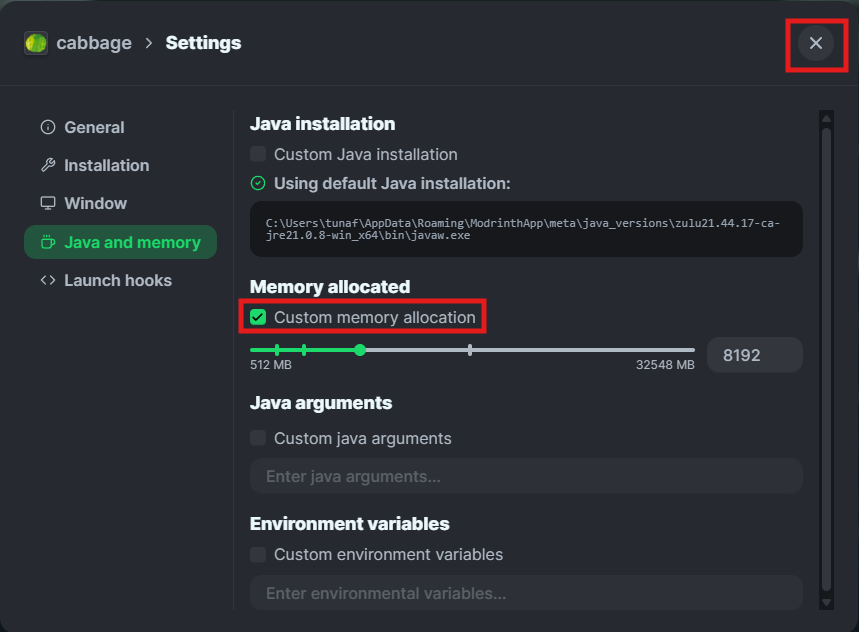This screenshot has height=632, width=859.
Task: Click the General info icon in sidebar
Action: [47, 127]
